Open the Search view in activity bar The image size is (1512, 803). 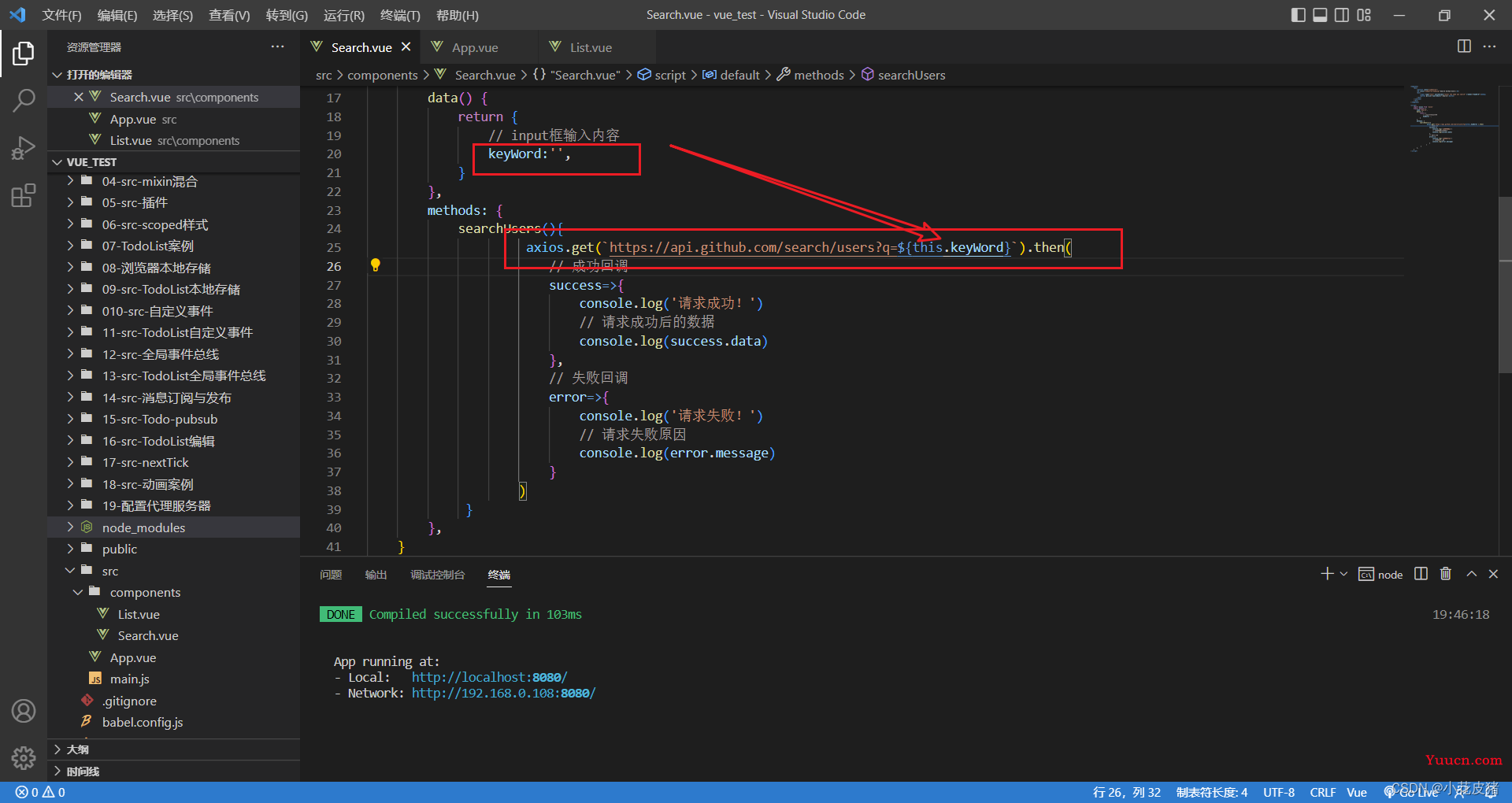click(x=24, y=101)
